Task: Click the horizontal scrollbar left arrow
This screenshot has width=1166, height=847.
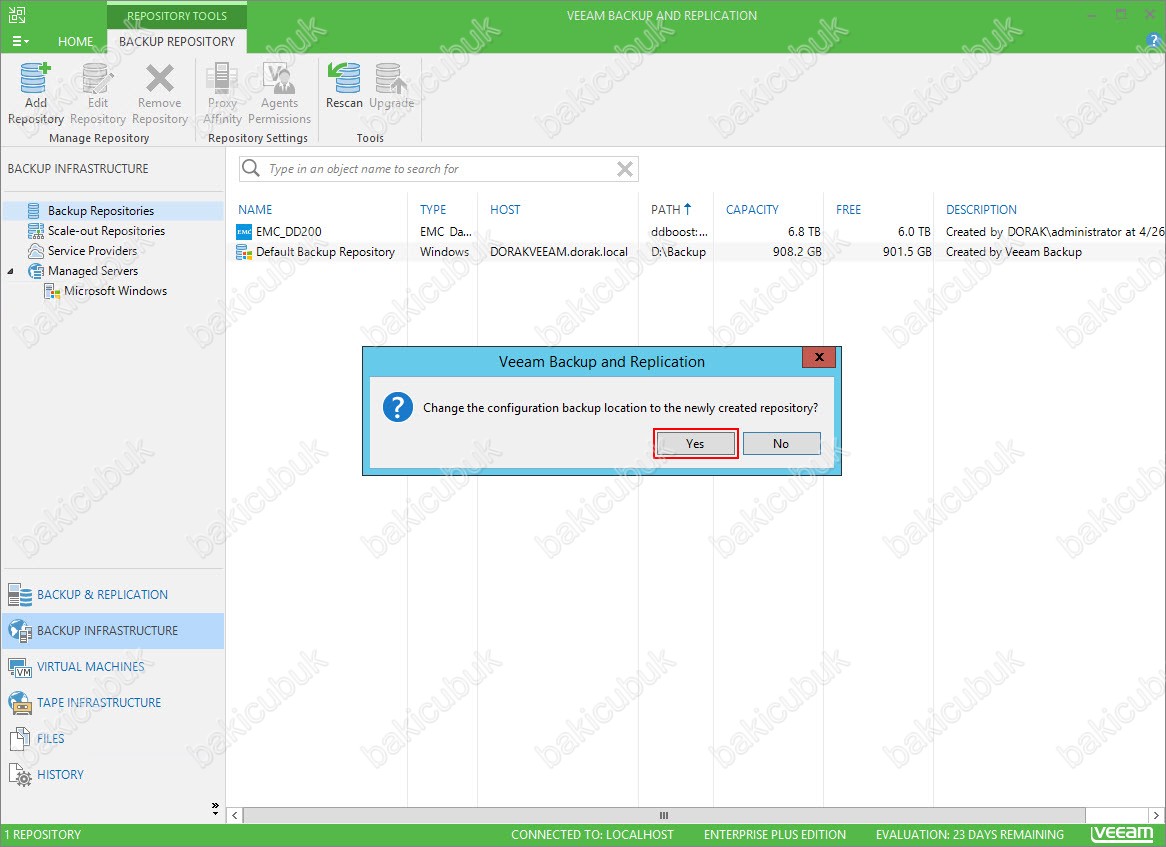Action: pyautogui.click(x=235, y=816)
